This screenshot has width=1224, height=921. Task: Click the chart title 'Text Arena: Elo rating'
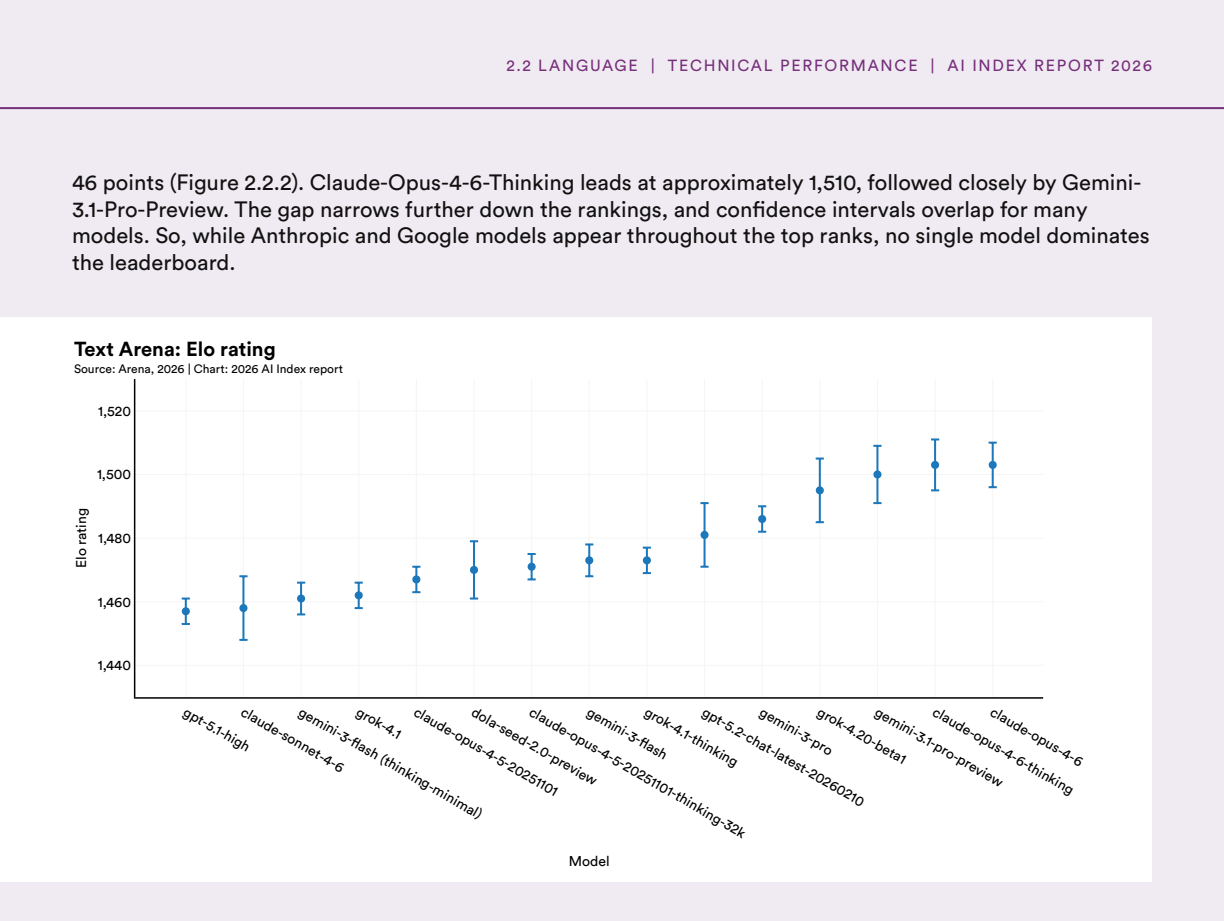[175, 349]
